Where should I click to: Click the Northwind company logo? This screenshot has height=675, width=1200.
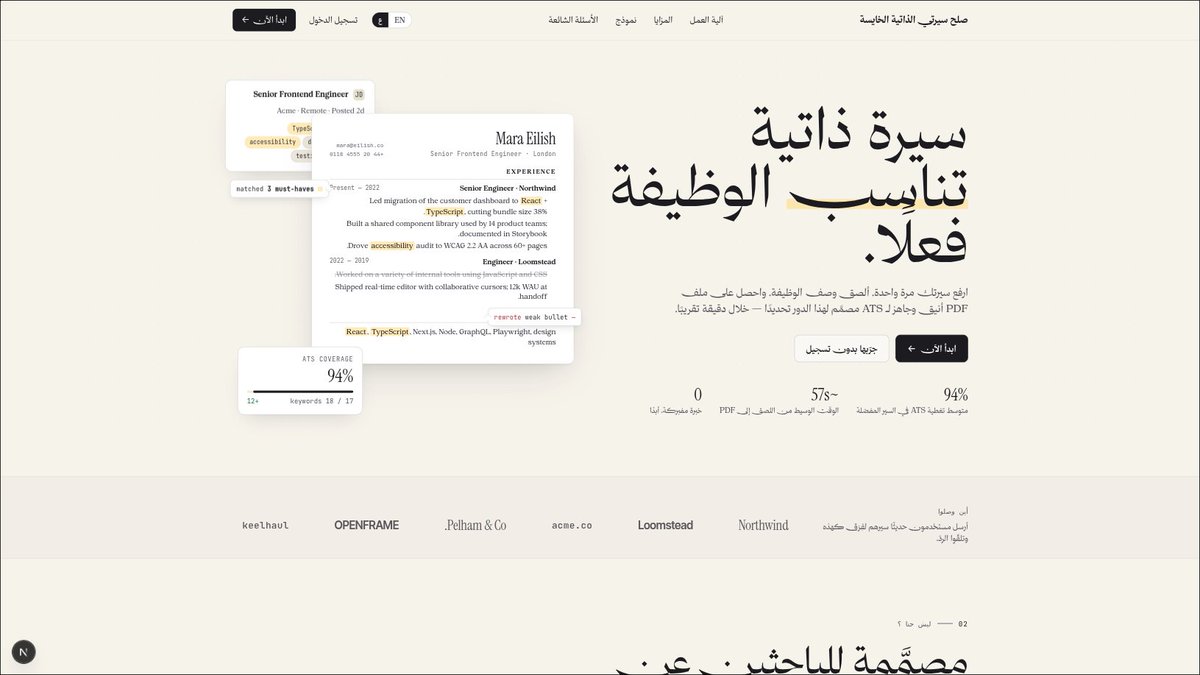click(763, 525)
